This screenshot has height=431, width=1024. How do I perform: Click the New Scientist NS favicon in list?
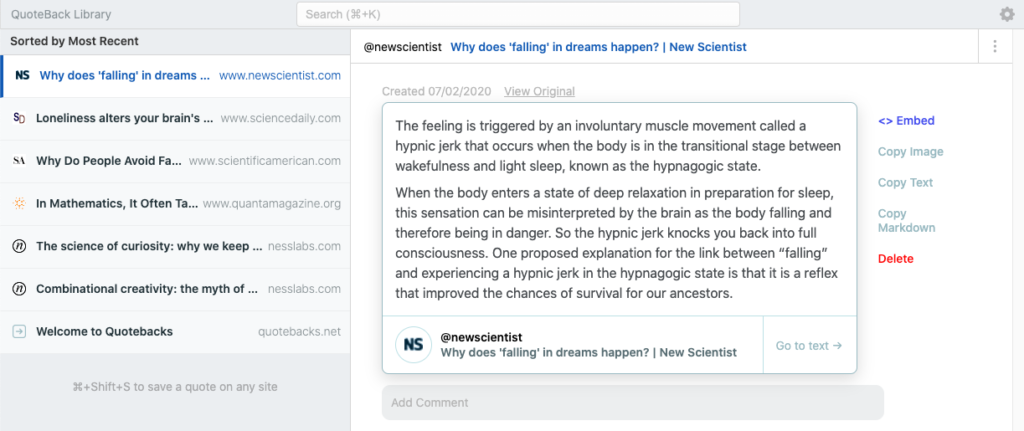(x=22, y=75)
